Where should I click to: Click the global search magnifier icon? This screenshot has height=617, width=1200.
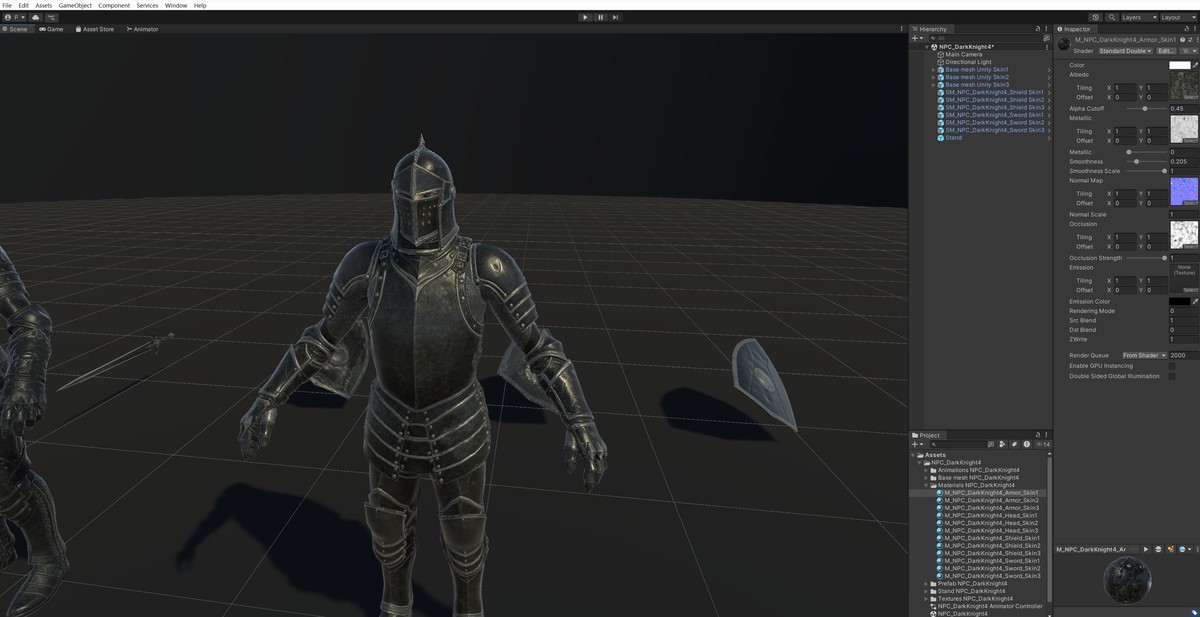coord(1112,17)
